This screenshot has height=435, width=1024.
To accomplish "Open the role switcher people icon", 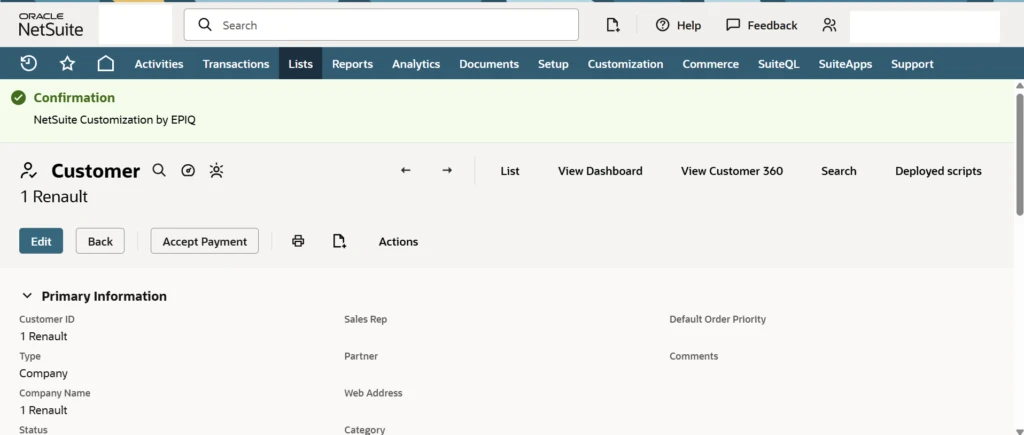I will pyautogui.click(x=829, y=25).
